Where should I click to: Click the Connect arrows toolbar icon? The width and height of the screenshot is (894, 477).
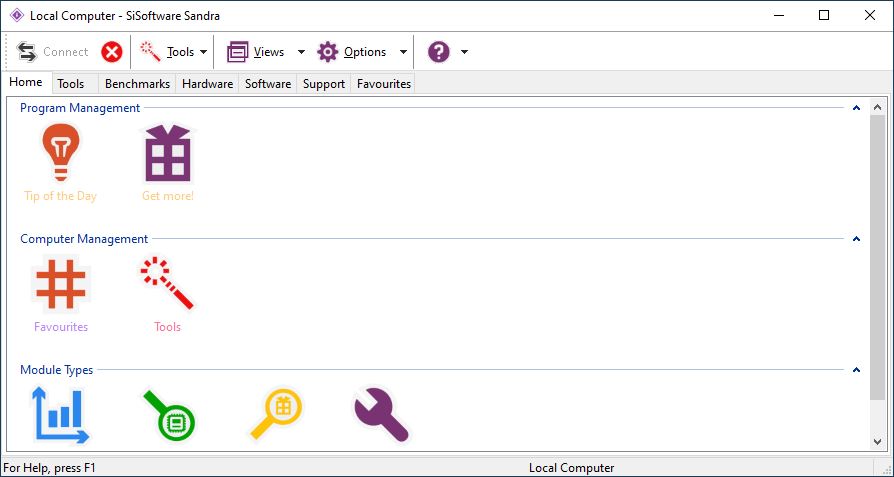27,52
